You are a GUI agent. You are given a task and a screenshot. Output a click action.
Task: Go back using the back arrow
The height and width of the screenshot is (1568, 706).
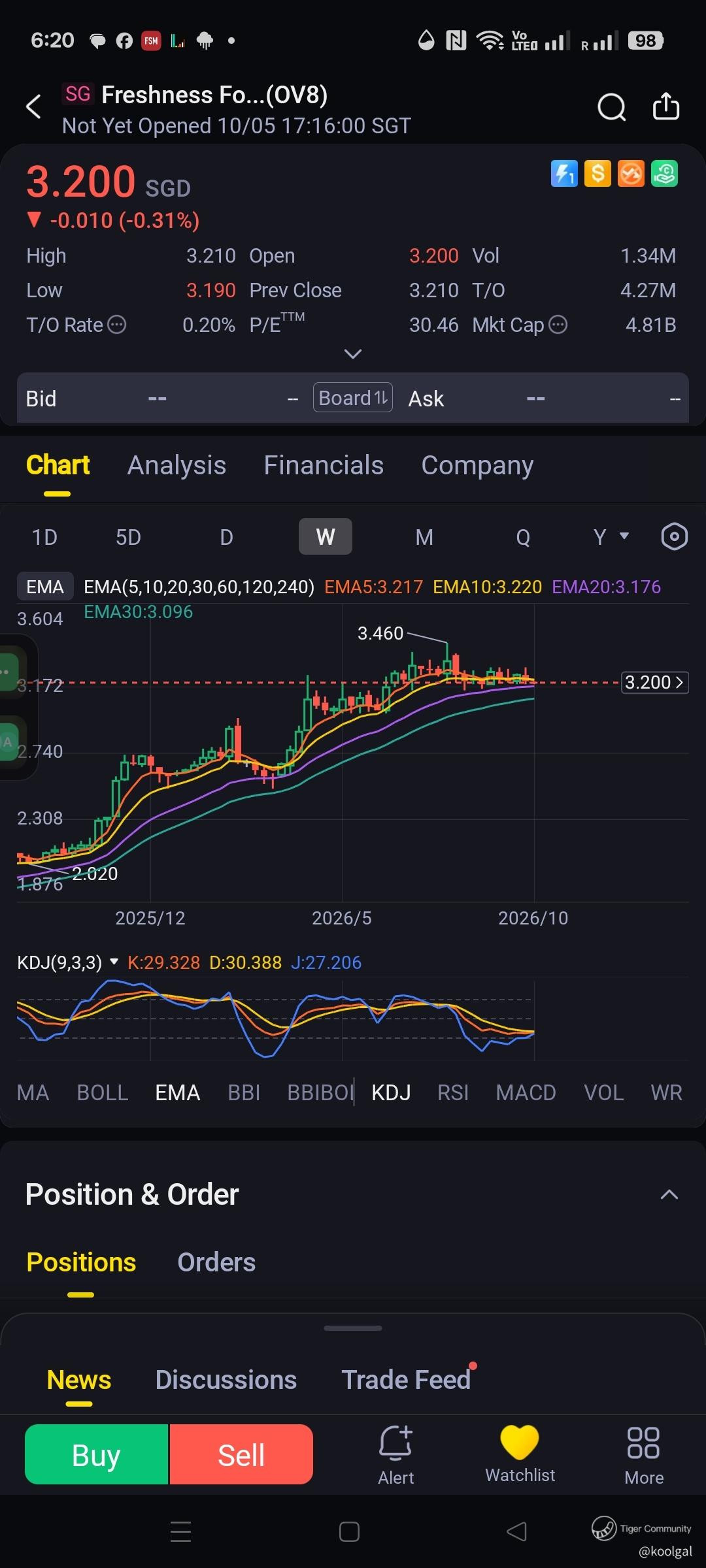pos(34,106)
